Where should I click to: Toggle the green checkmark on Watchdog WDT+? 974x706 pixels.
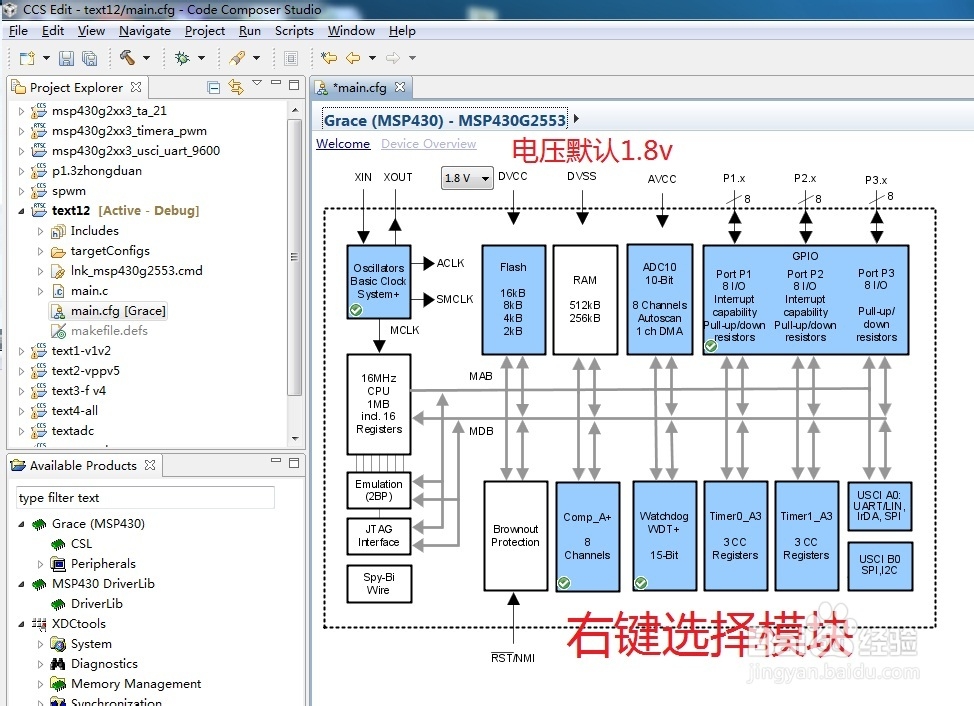[639, 581]
